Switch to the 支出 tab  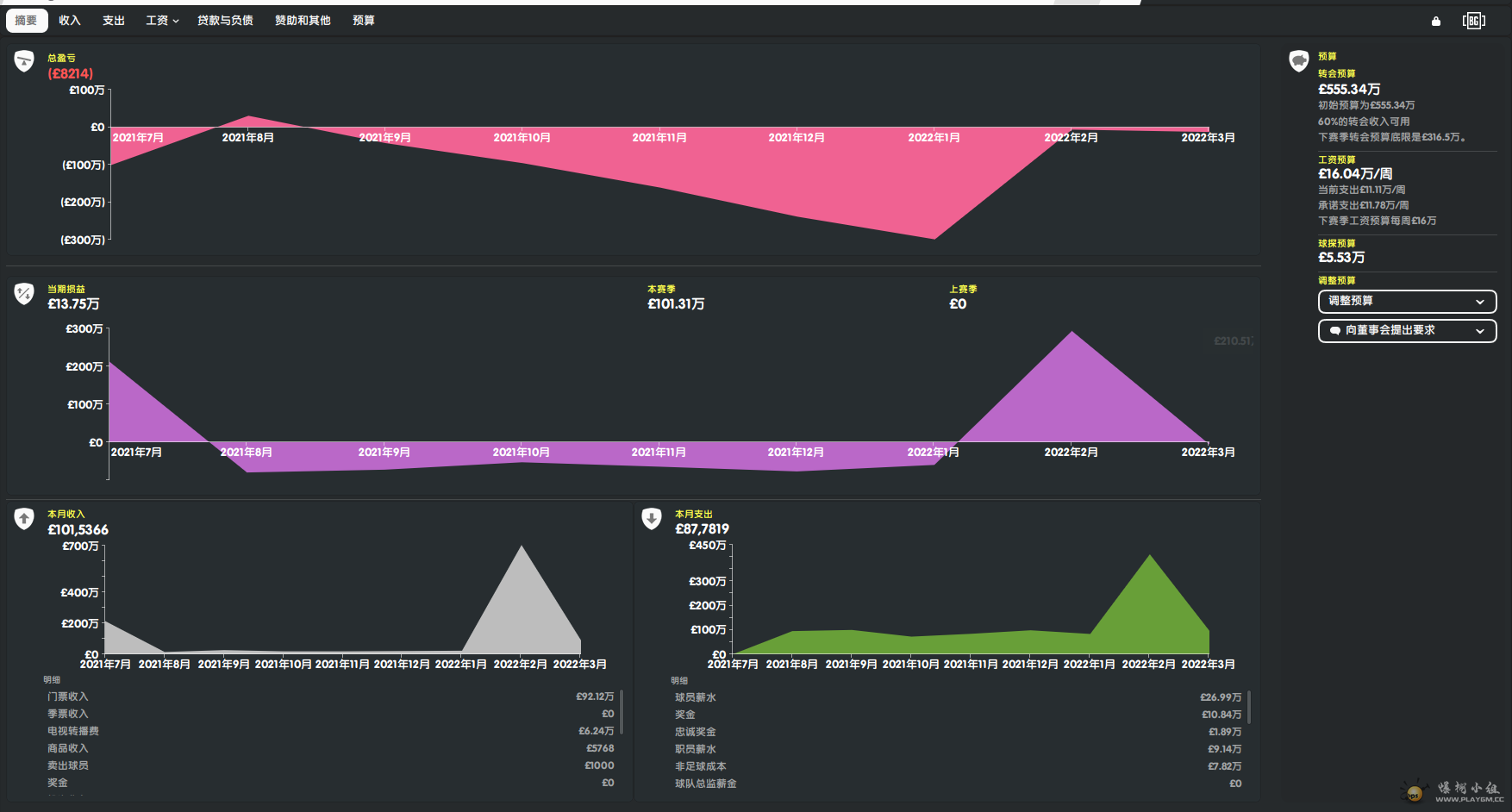(x=114, y=21)
